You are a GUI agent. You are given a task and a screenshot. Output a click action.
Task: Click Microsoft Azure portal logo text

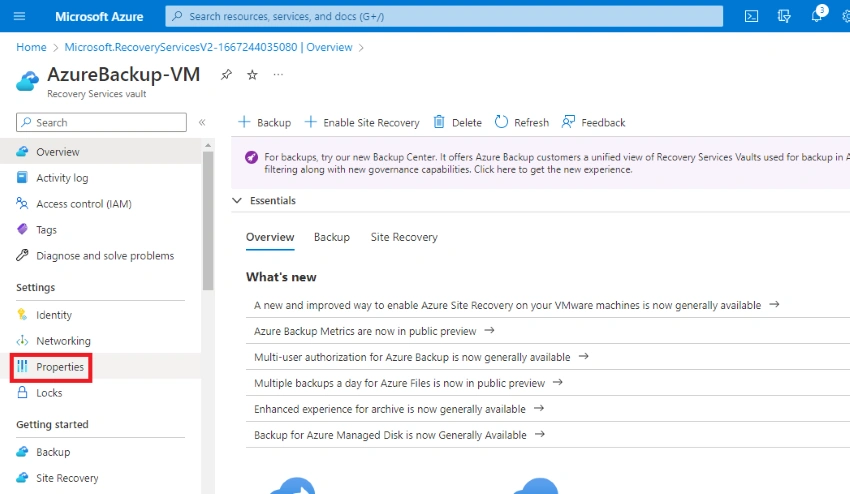click(x=99, y=16)
